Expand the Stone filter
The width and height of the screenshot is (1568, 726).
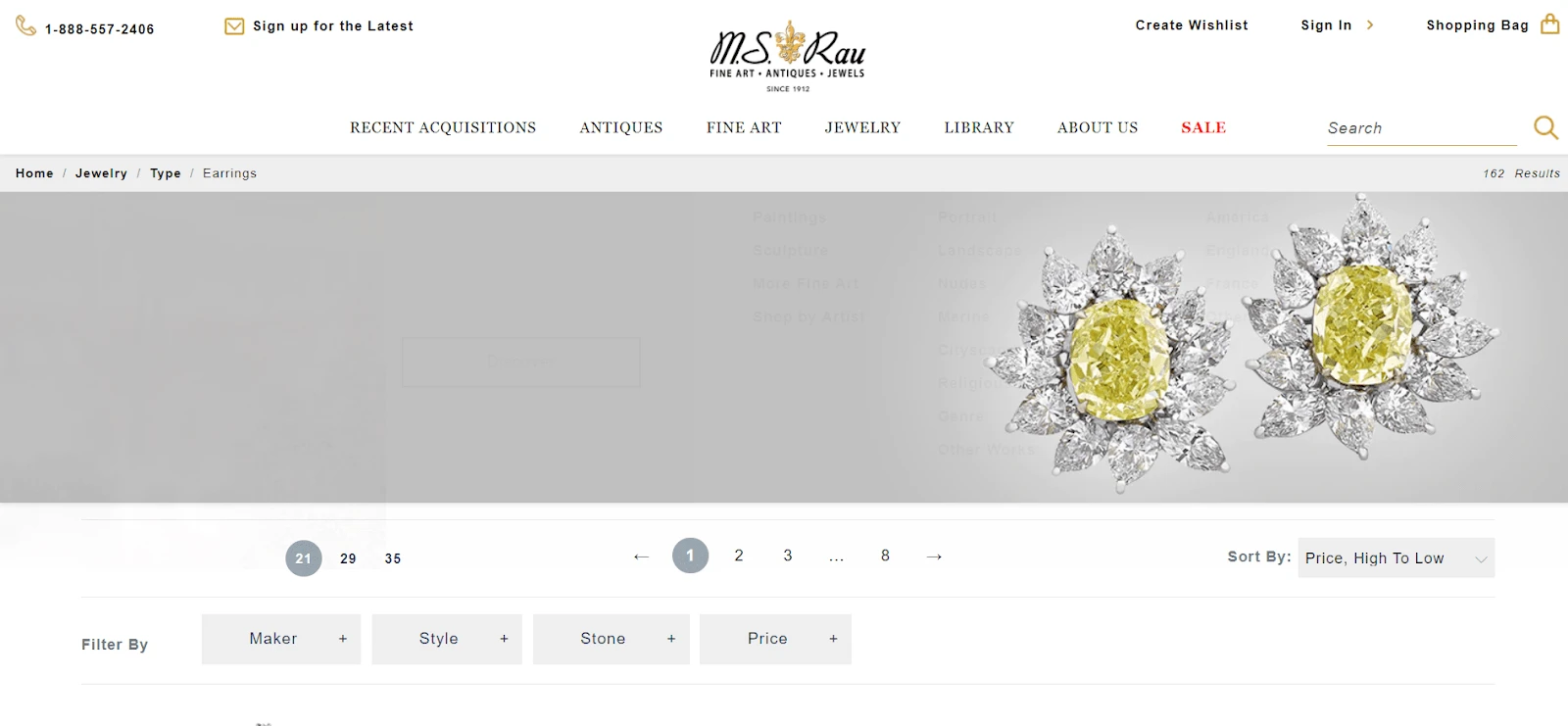612,639
